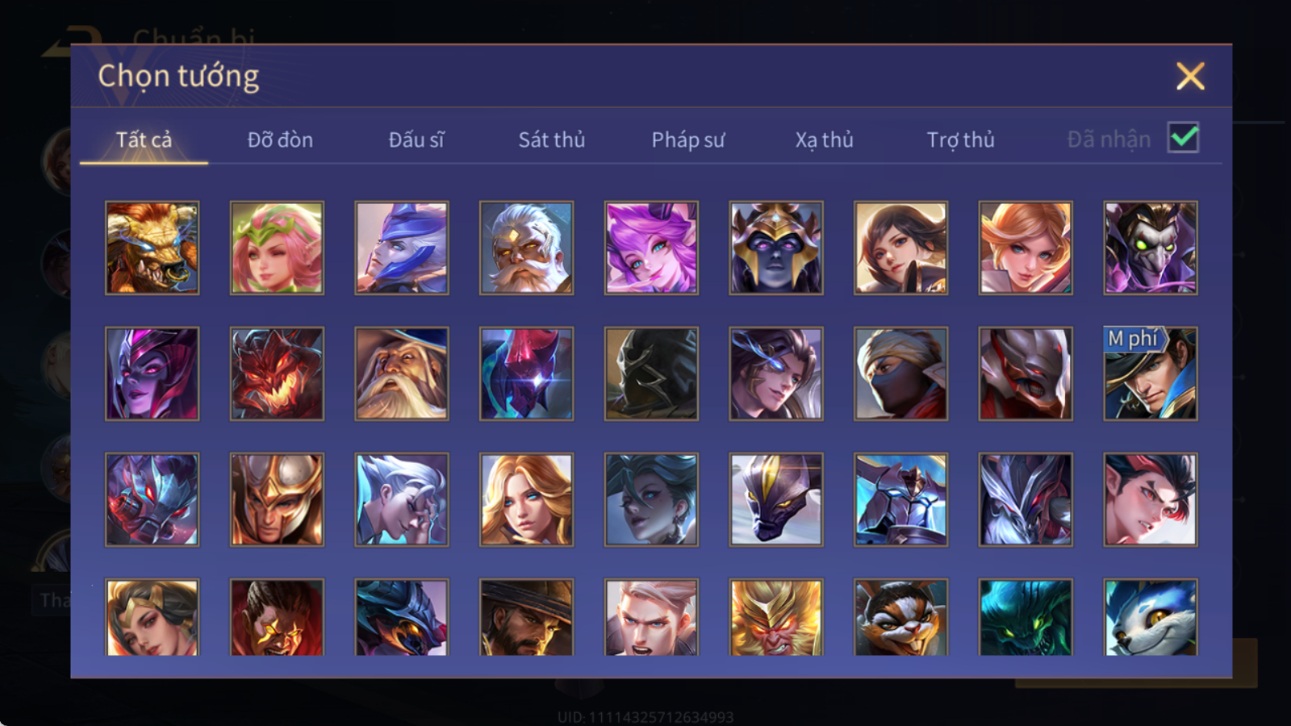
Task: Select the blue and white fox hero
Action: tap(1150, 618)
